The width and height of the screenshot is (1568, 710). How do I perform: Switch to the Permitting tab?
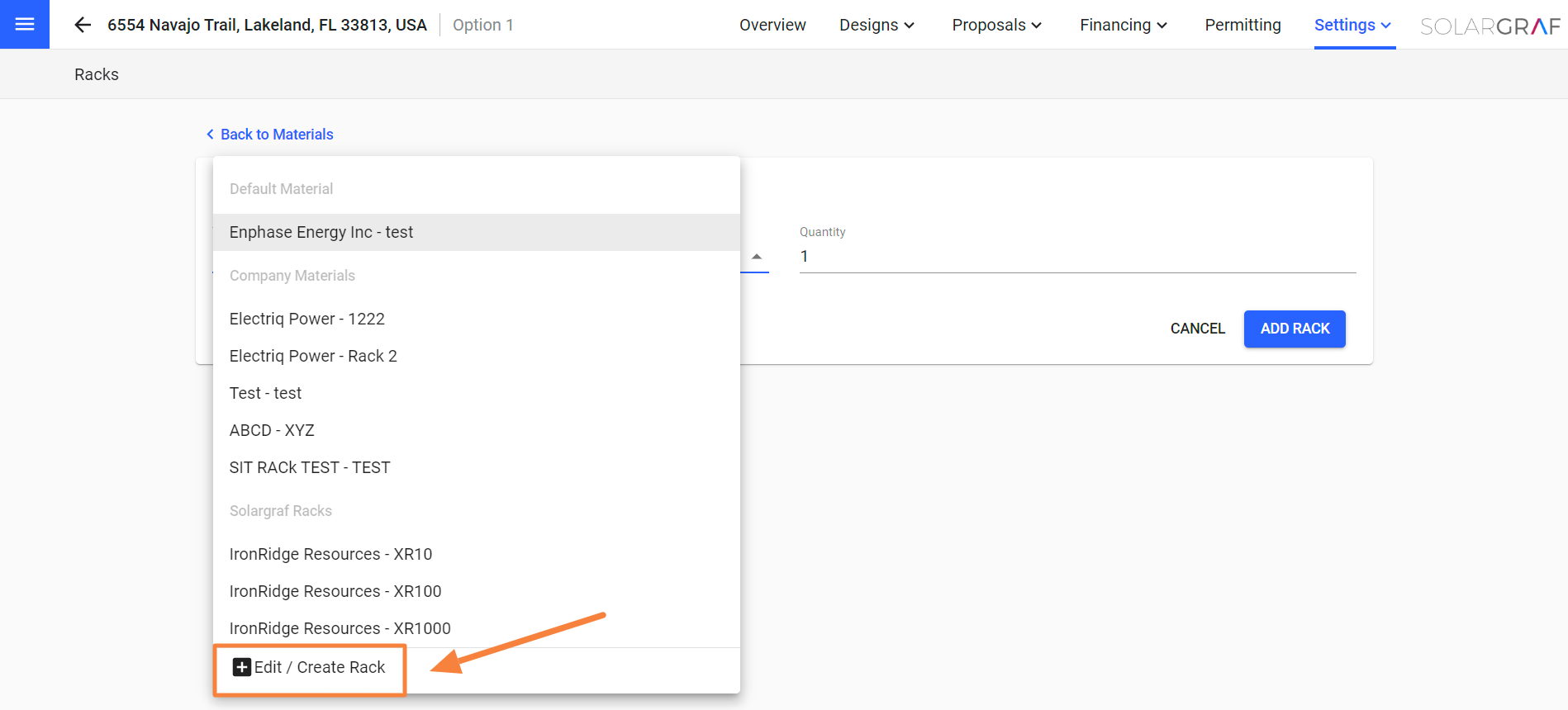tap(1243, 25)
